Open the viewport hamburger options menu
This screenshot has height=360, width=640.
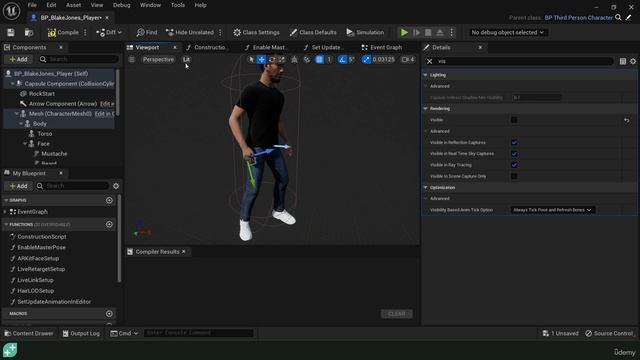coord(132,60)
